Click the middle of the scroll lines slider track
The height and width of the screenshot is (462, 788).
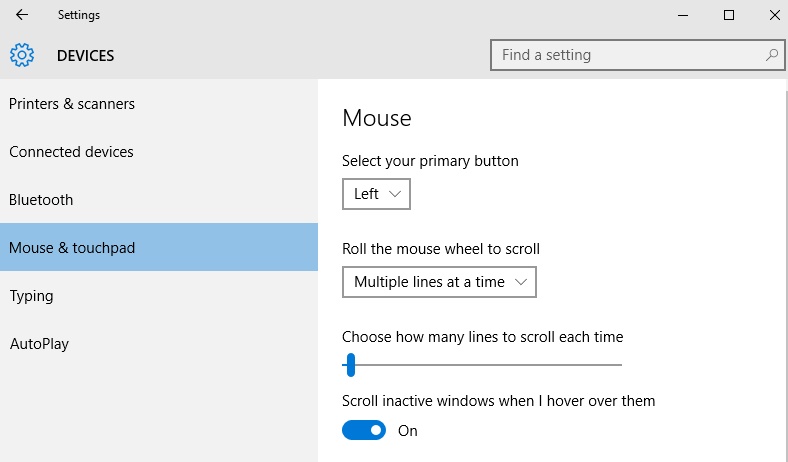(x=482, y=365)
